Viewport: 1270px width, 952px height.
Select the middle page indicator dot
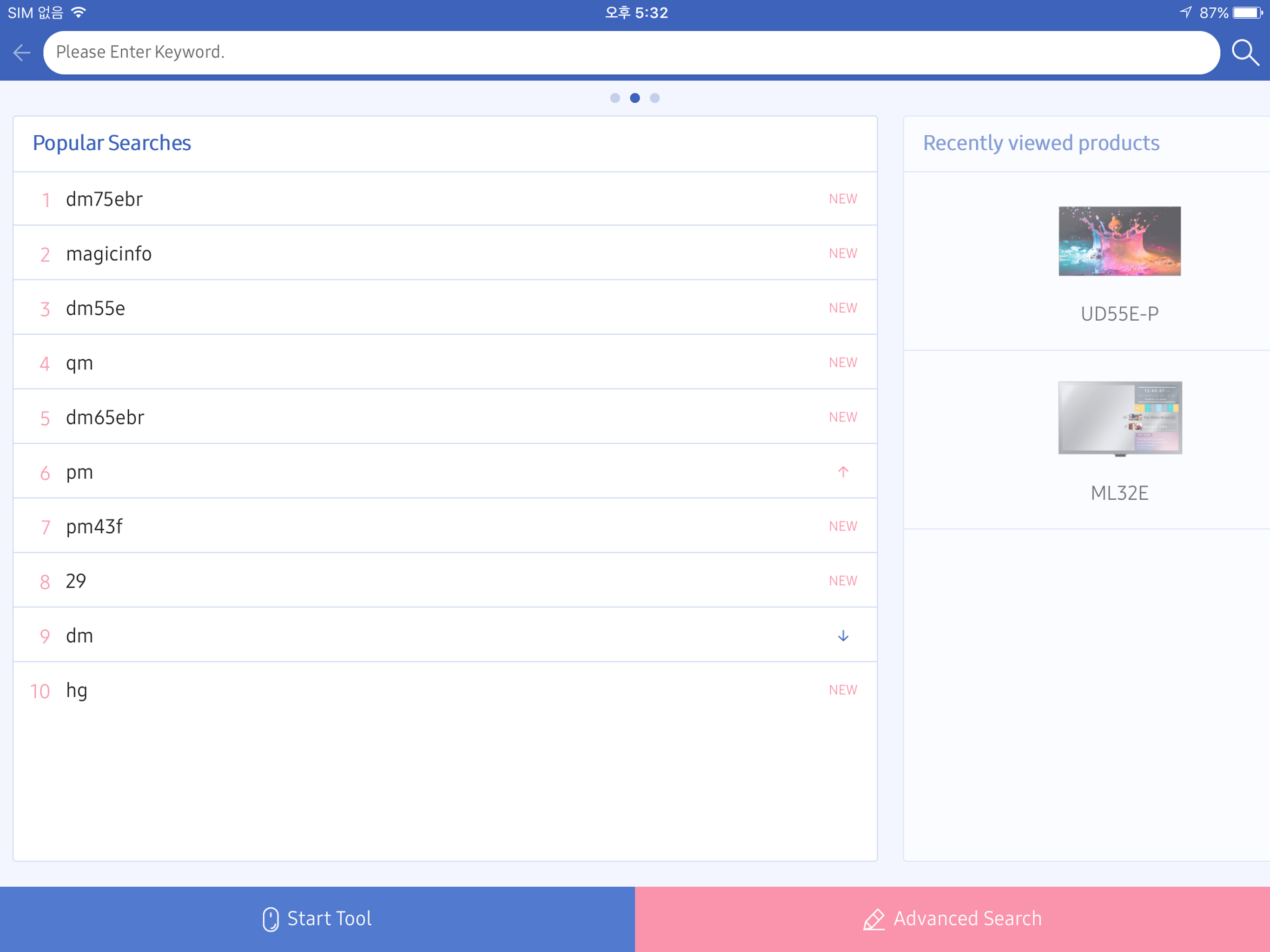click(635, 98)
